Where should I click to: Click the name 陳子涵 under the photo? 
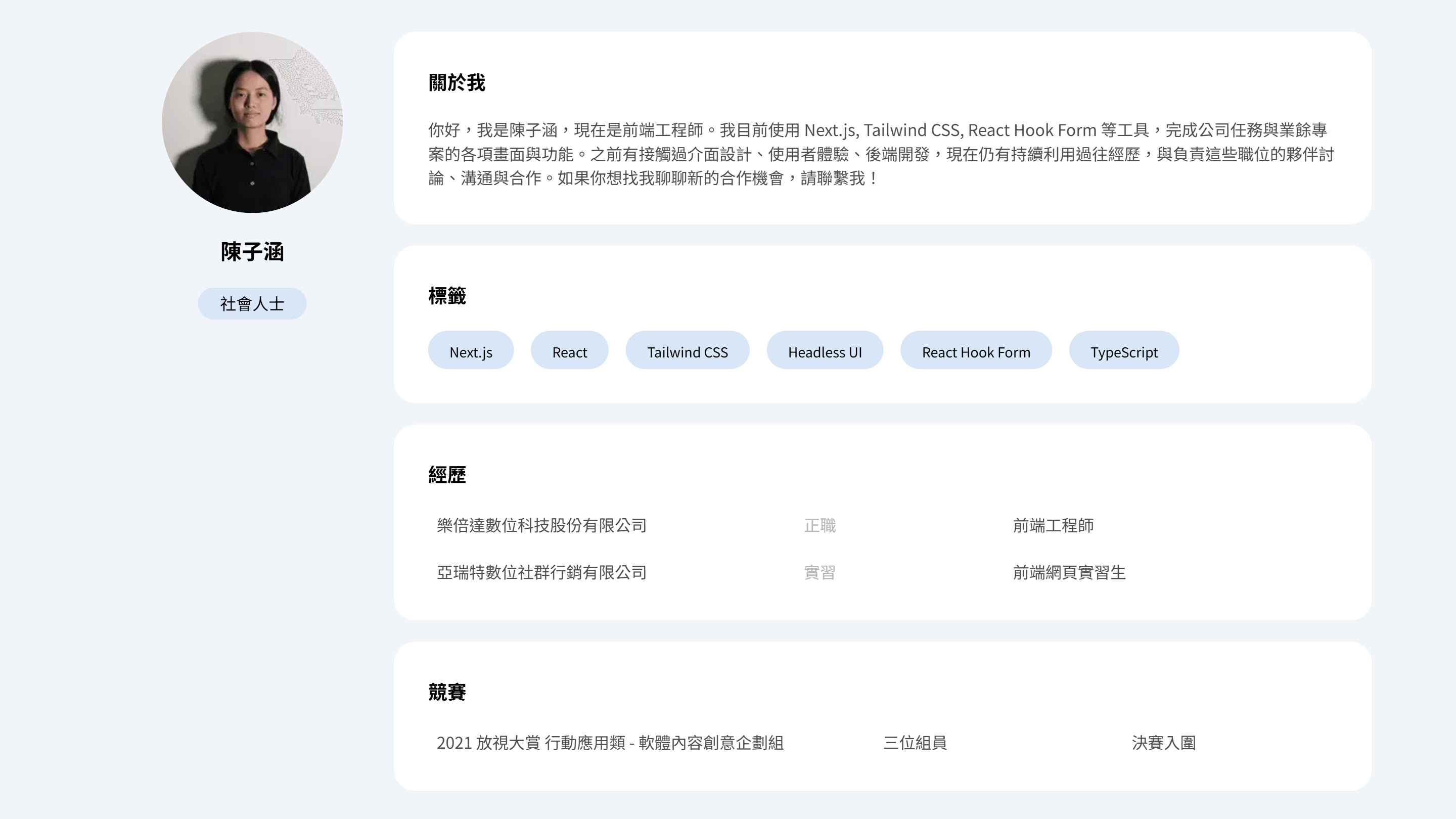pyautogui.click(x=252, y=252)
